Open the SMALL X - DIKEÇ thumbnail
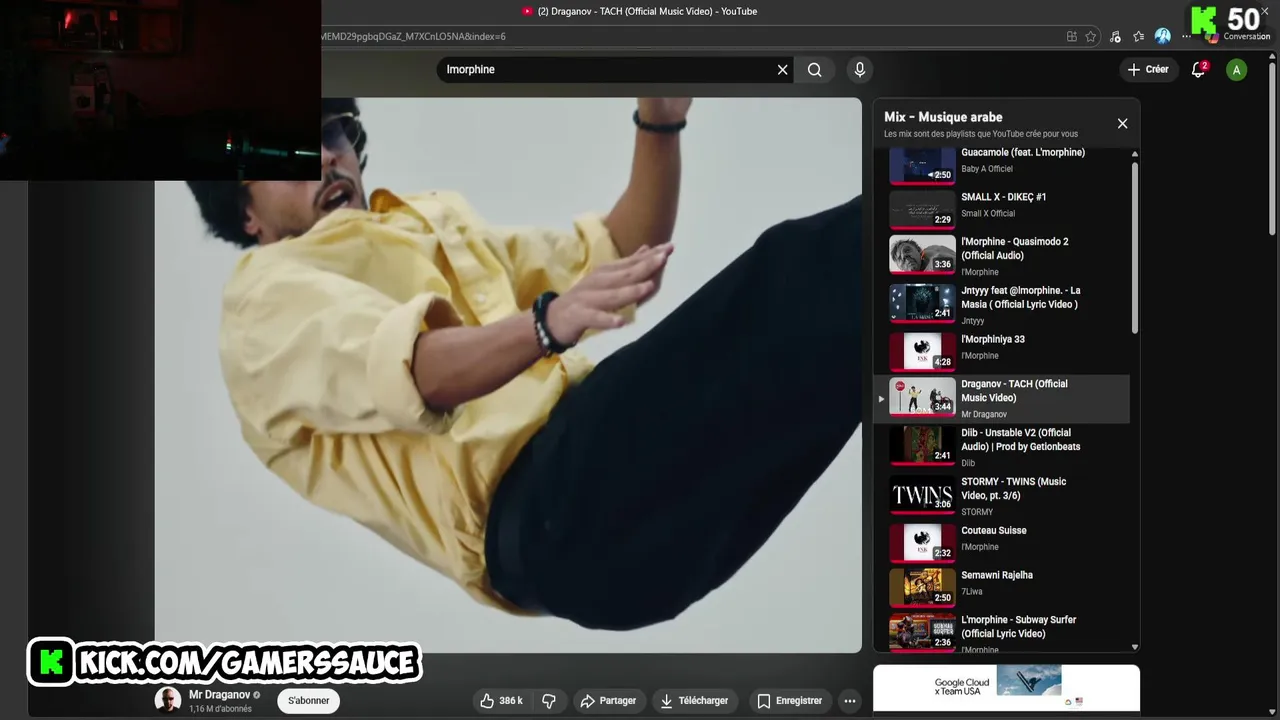The width and height of the screenshot is (1280, 720). point(922,209)
